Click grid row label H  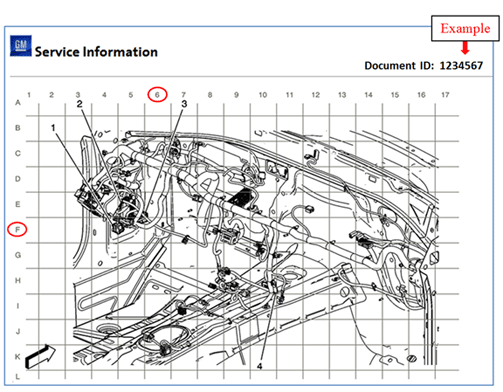click(18, 280)
